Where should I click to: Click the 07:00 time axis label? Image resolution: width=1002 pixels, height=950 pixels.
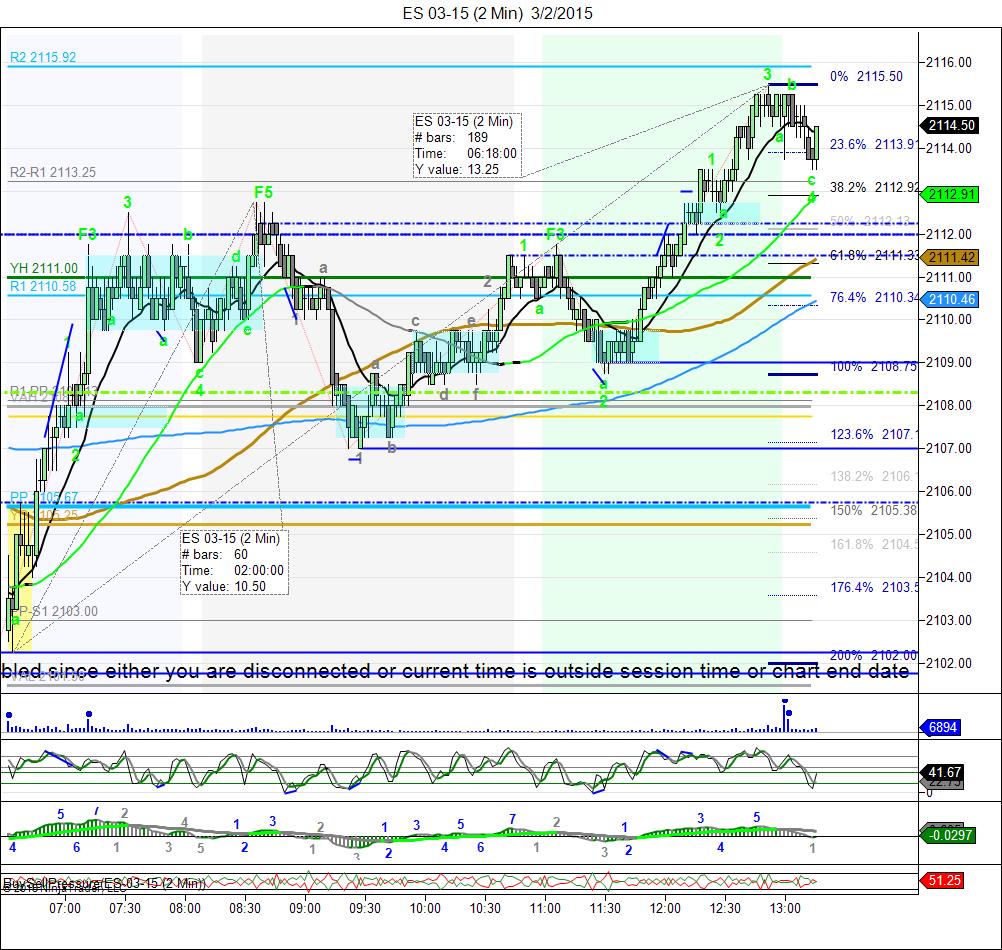[x=65, y=908]
